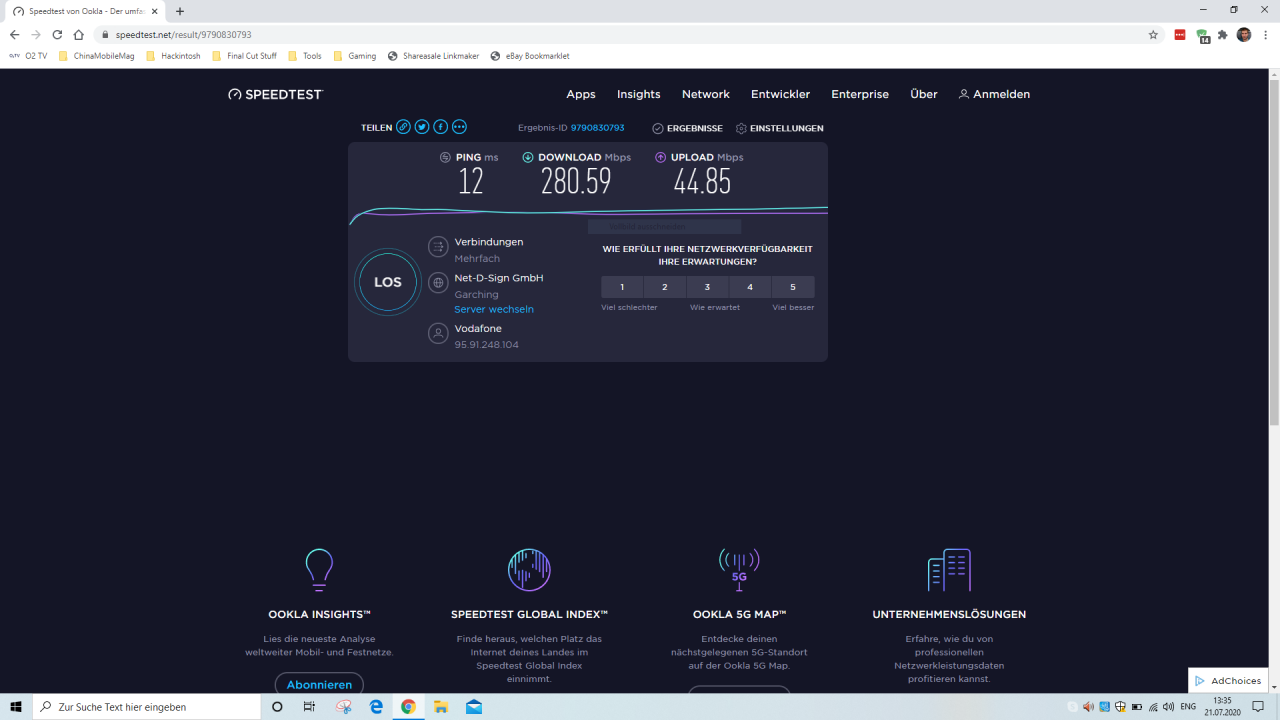The height and width of the screenshot is (720, 1280).
Task: Open Windows Start menu
Action: click(x=16, y=707)
